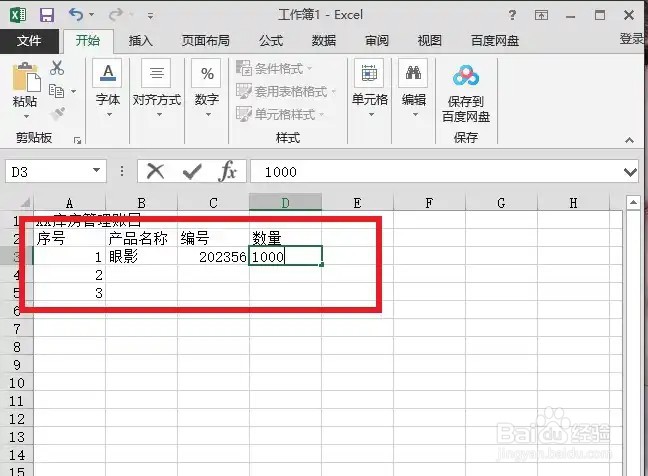
Task: Click the 粘贴 paste clipboard icon
Action: [26, 77]
